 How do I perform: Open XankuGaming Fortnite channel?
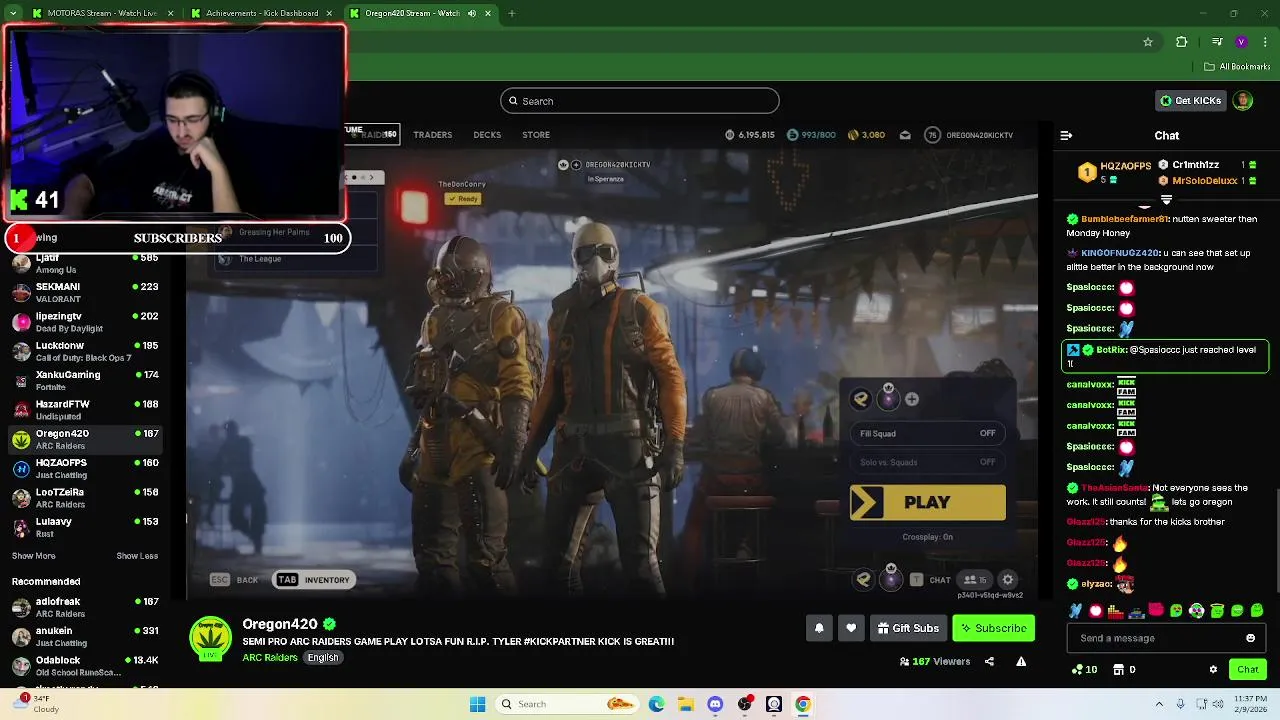click(x=85, y=380)
